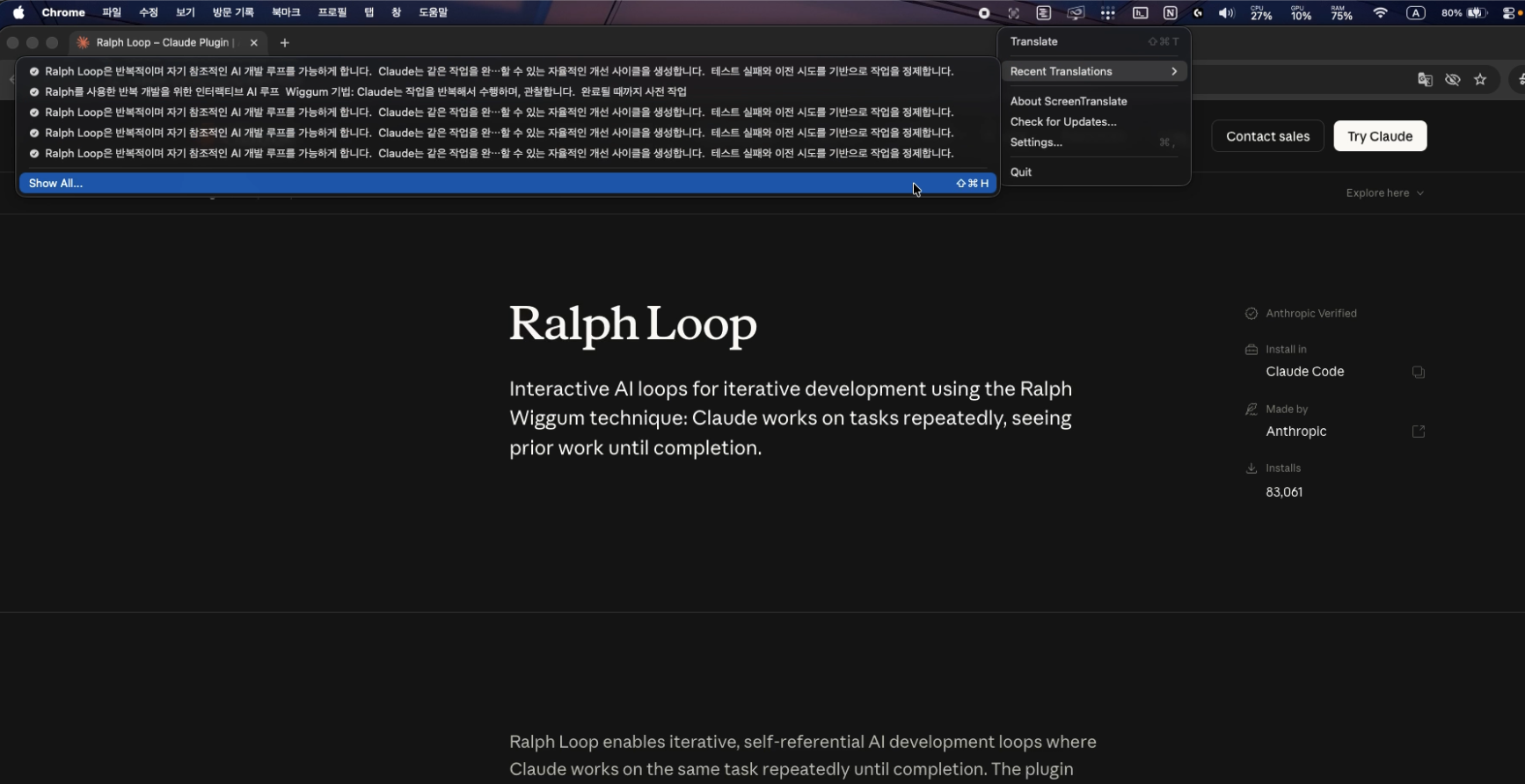This screenshot has width=1525, height=784.
Task: Click the Contact sales button
Action: 1267,136
